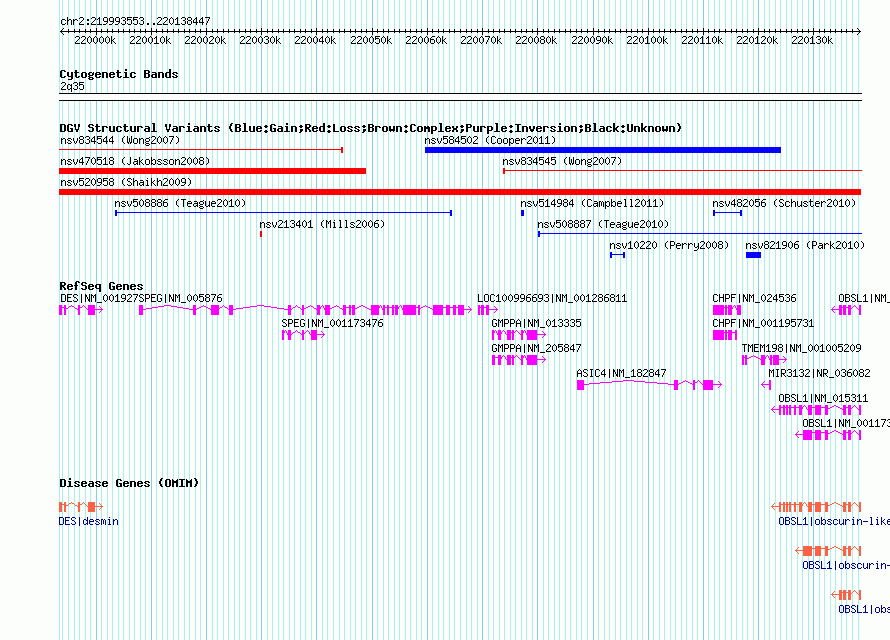Select the LOC100996693 NM_001286811 gene glyph
Viewport: 890px width, 640px height.
pos(488,310)
